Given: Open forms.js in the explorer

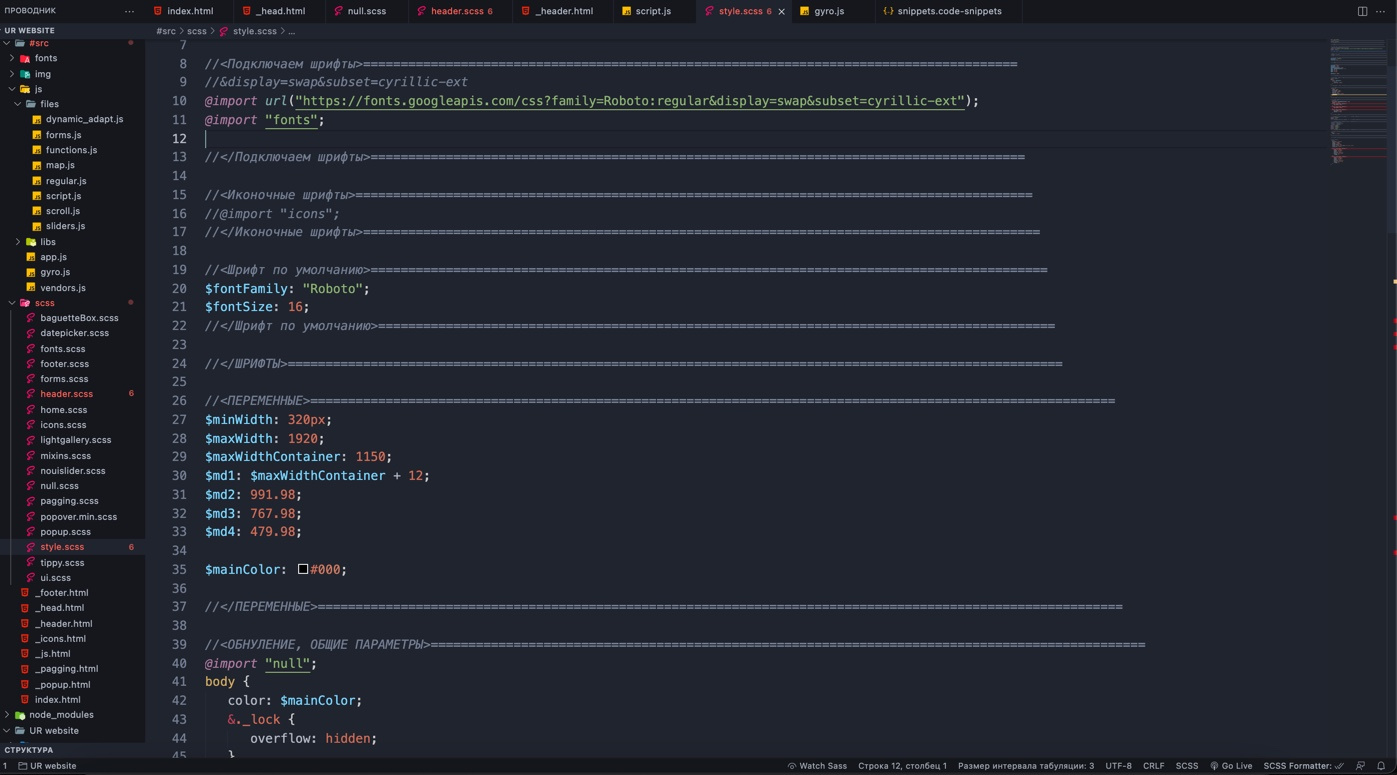Looking at the screenshot, I should 63,135.
